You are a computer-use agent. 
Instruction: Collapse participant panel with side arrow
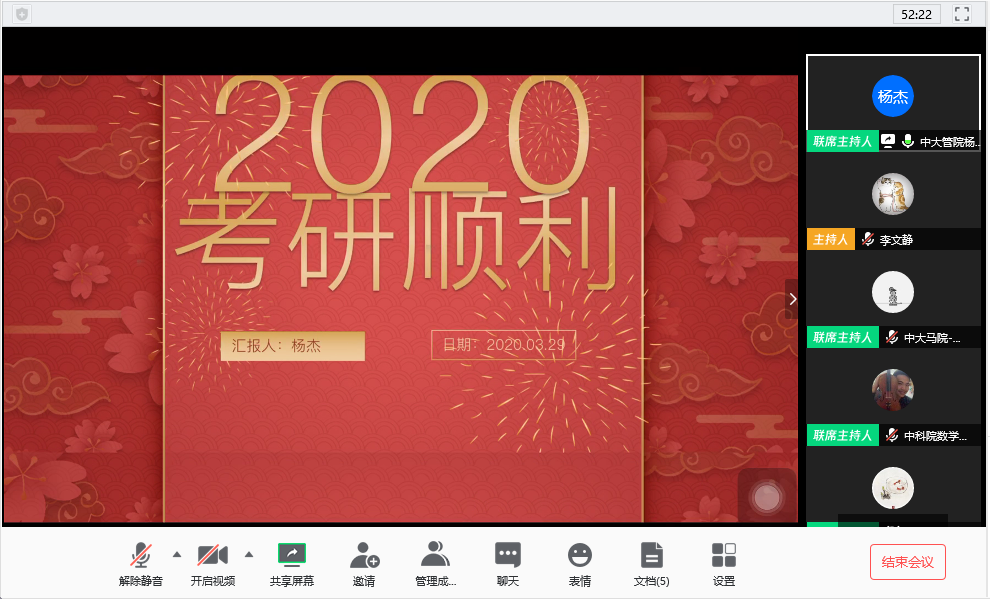792,299
